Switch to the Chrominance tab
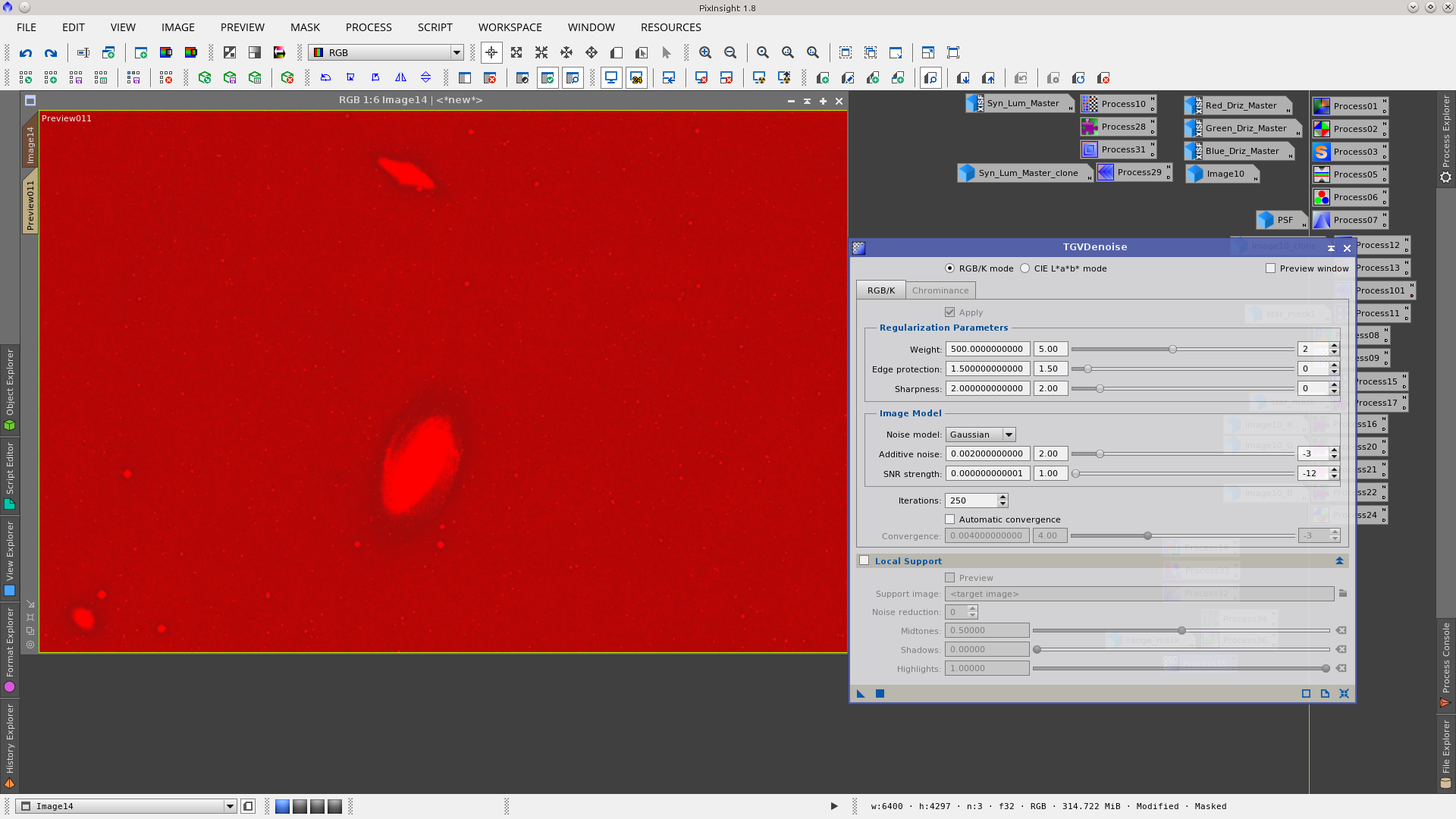 [x=940, y=290]
